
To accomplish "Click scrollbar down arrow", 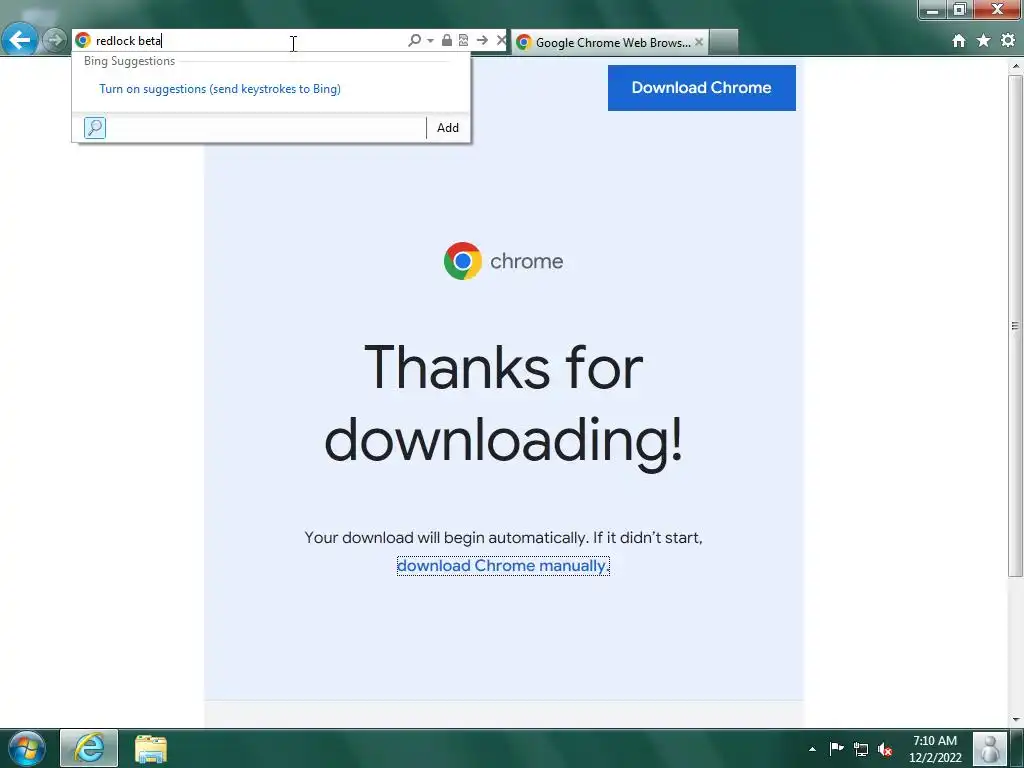I will pyautogui.click(x=1016, y=720).
